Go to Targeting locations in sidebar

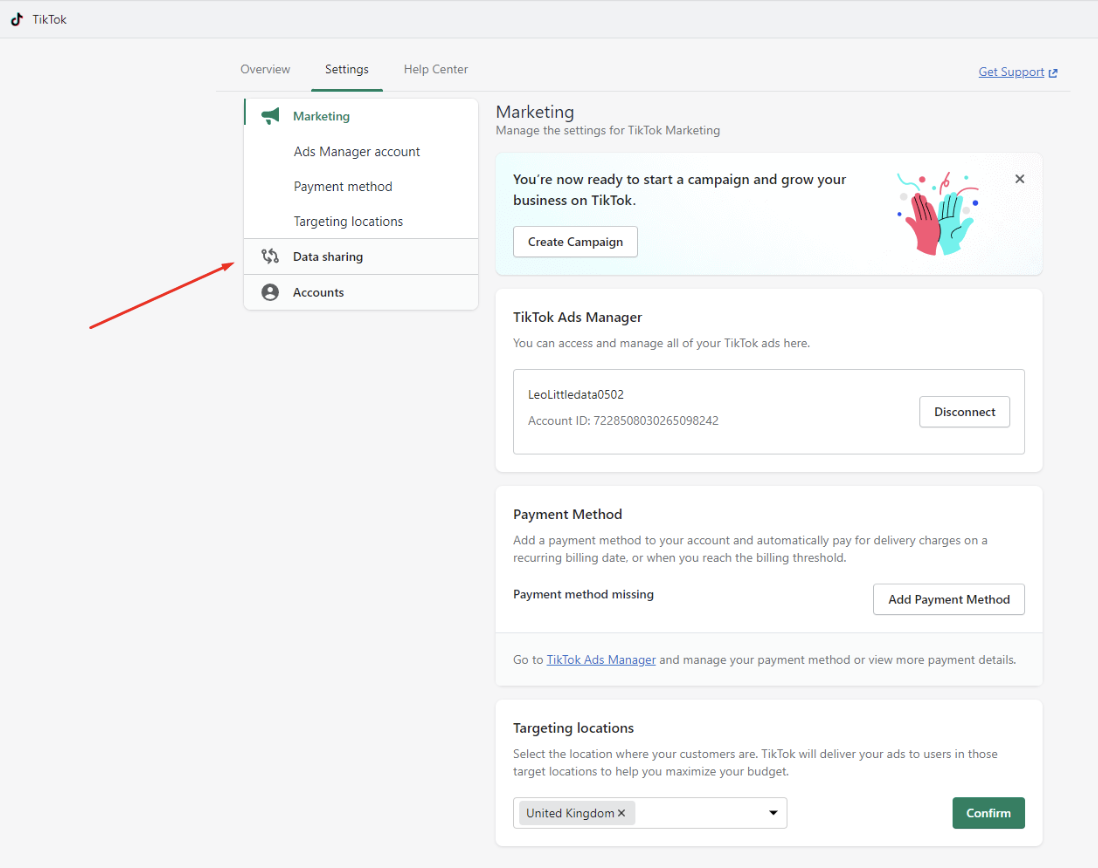pos(348,221)
